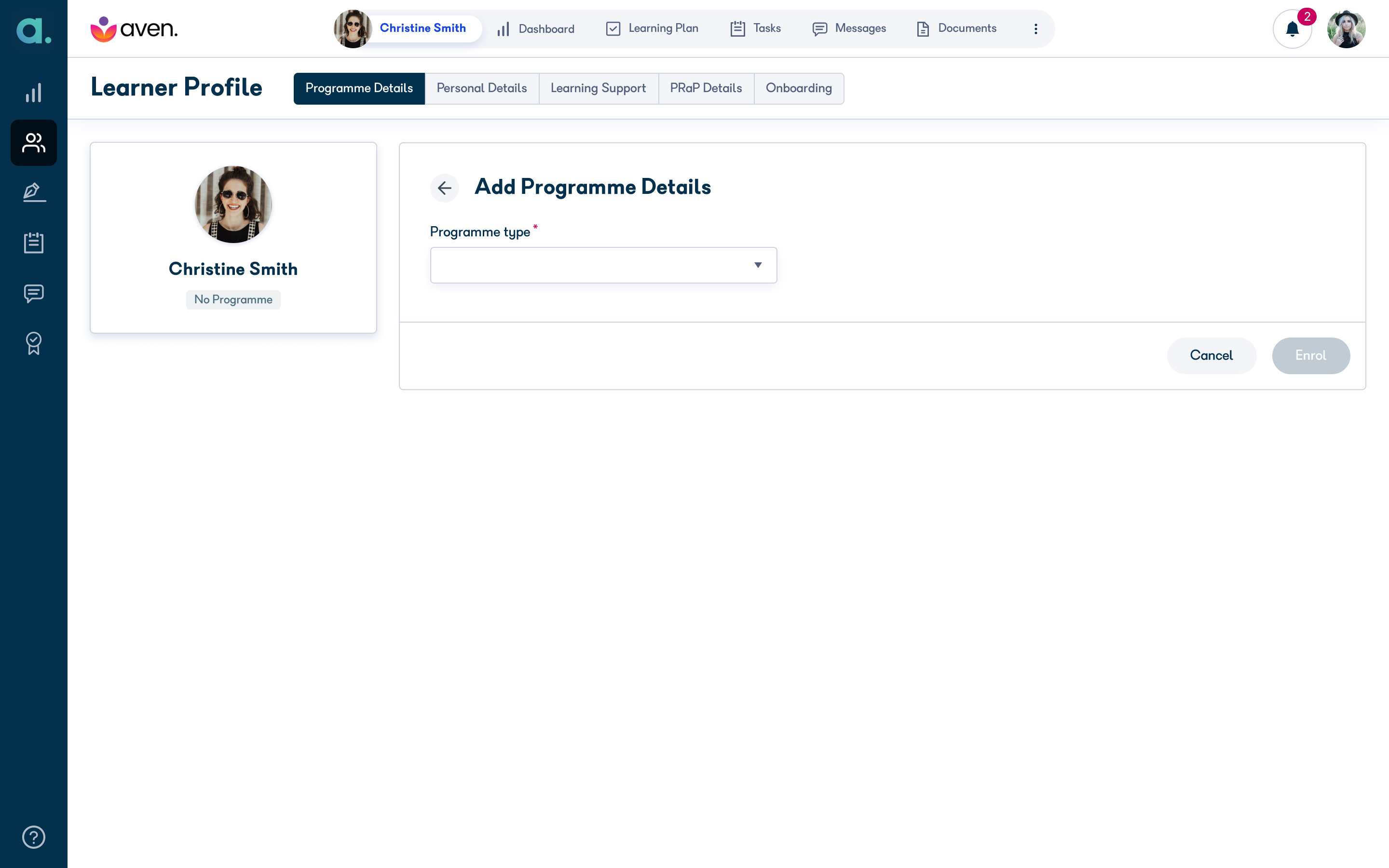Switch to the Personal Details tab
Image resolution: width=1389 pixels, height=868 pixels.
click(481, 88)
